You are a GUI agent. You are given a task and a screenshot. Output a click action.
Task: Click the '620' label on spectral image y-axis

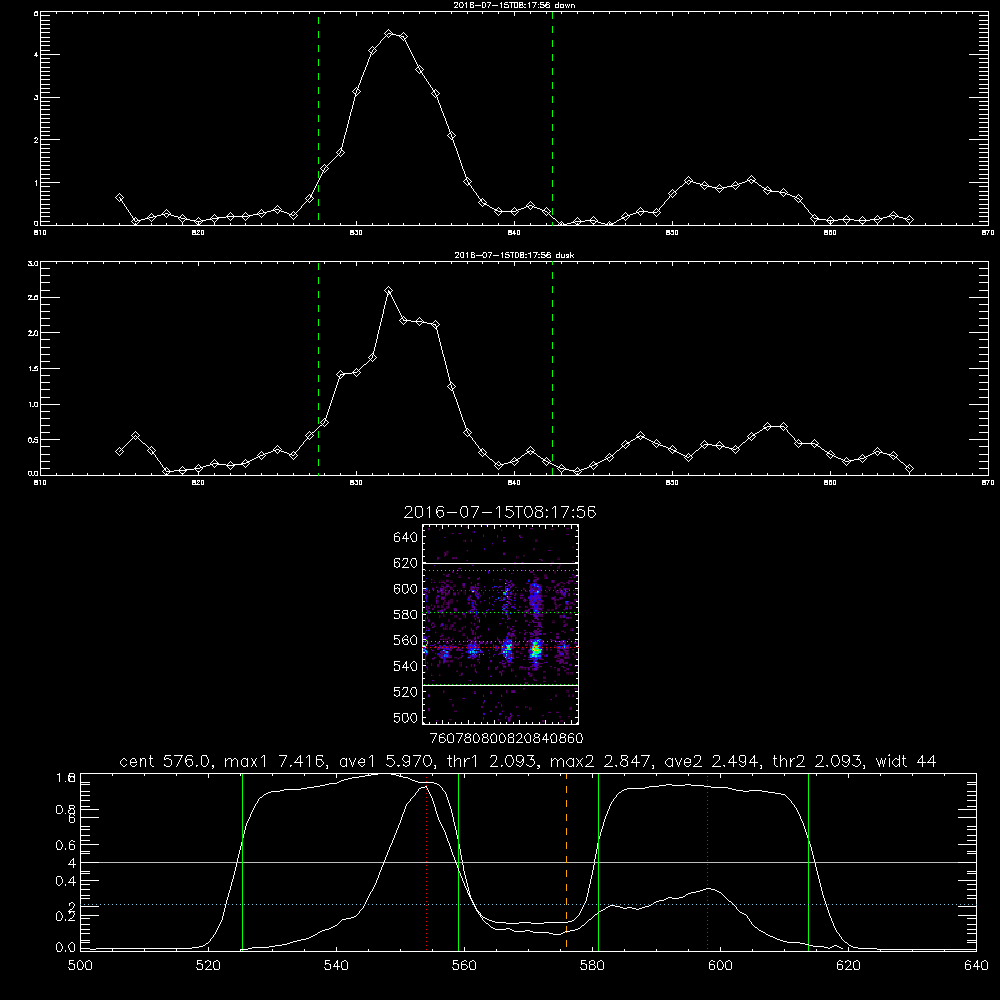pos(406,563)
